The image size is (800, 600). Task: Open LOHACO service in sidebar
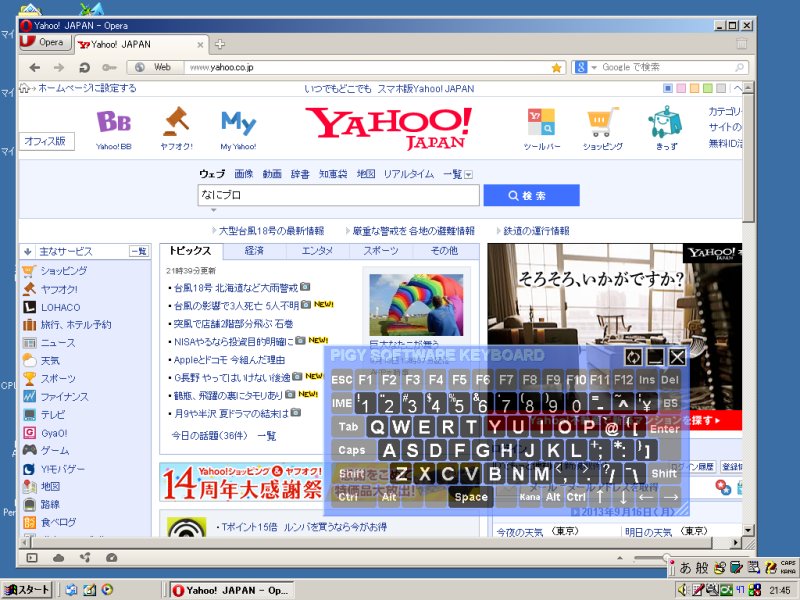61,307
